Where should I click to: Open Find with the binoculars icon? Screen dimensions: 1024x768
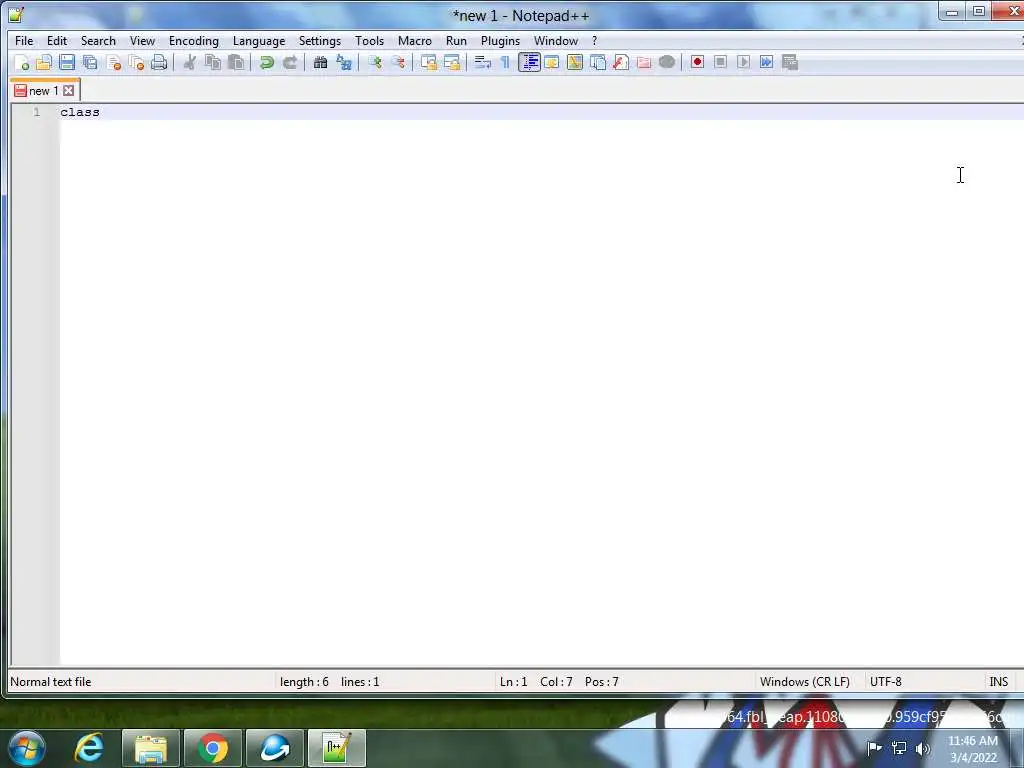(320, 63)
